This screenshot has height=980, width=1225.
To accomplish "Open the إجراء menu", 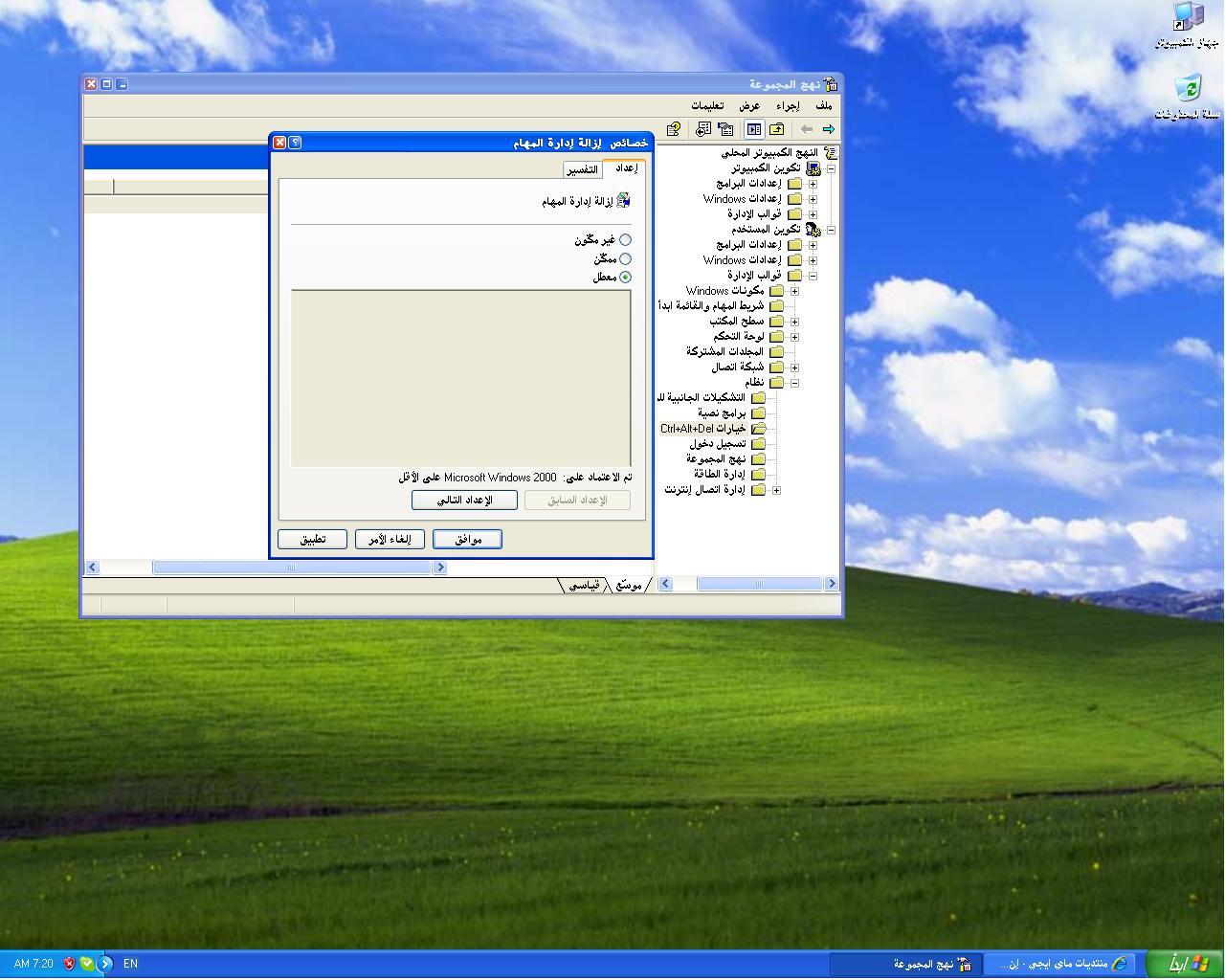I will click(x=788, y=105).
